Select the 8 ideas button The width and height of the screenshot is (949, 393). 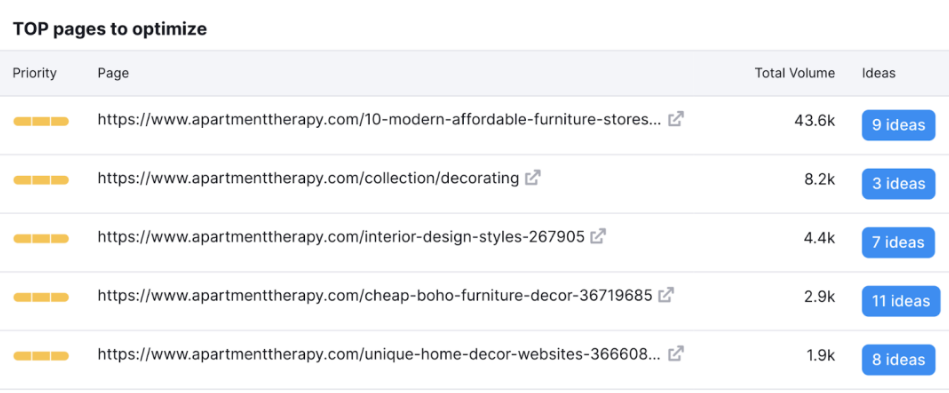point(899,360)
